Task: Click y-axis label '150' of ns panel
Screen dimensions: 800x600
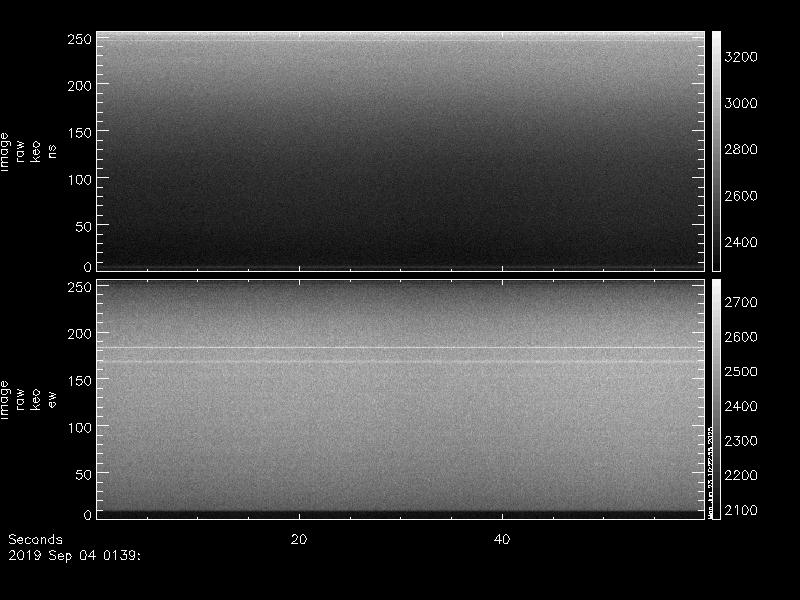Action: 80,133
